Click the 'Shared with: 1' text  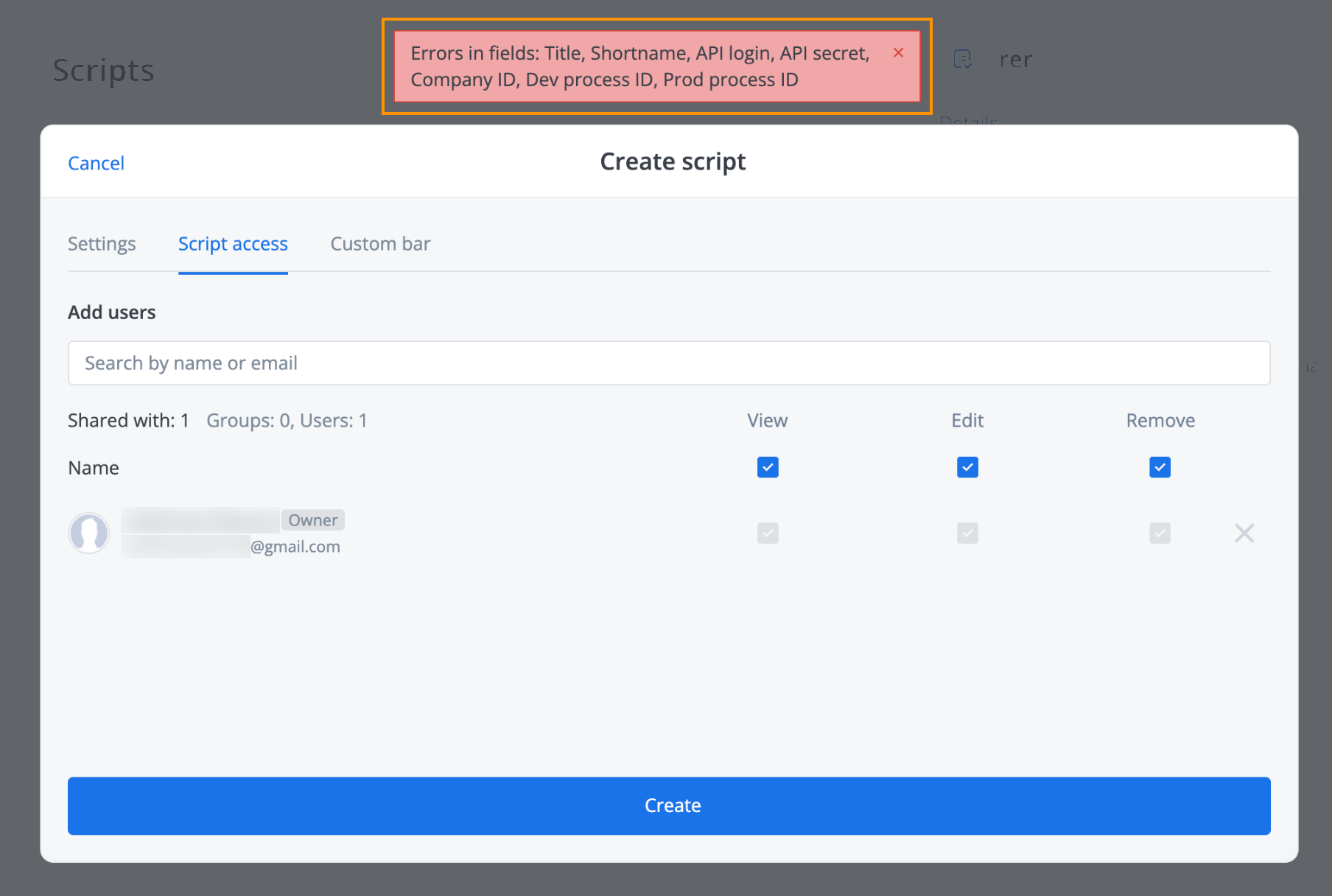(128, 421)
